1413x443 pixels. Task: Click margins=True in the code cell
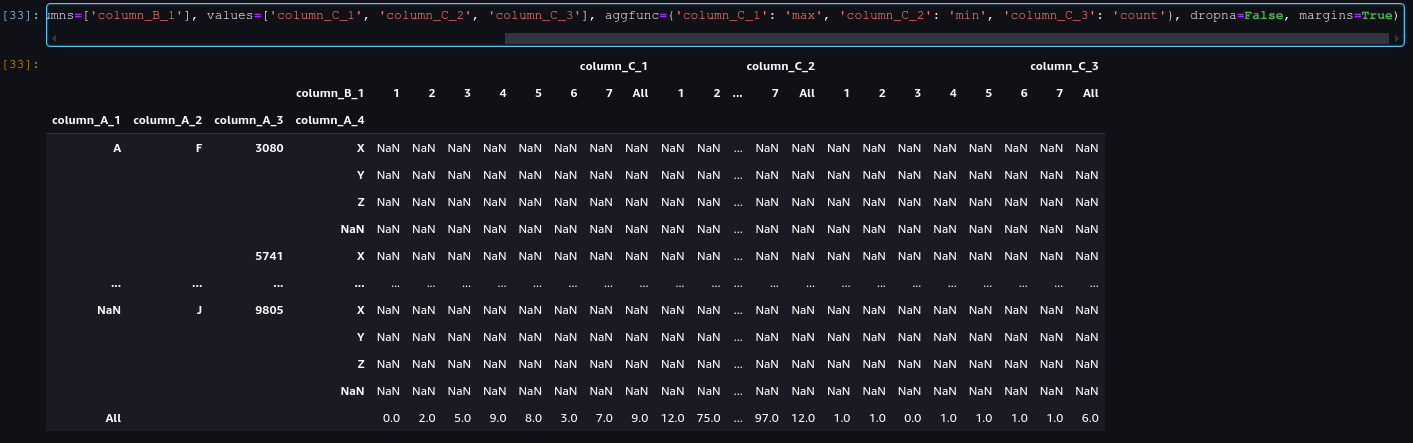tap(1347, 16)
